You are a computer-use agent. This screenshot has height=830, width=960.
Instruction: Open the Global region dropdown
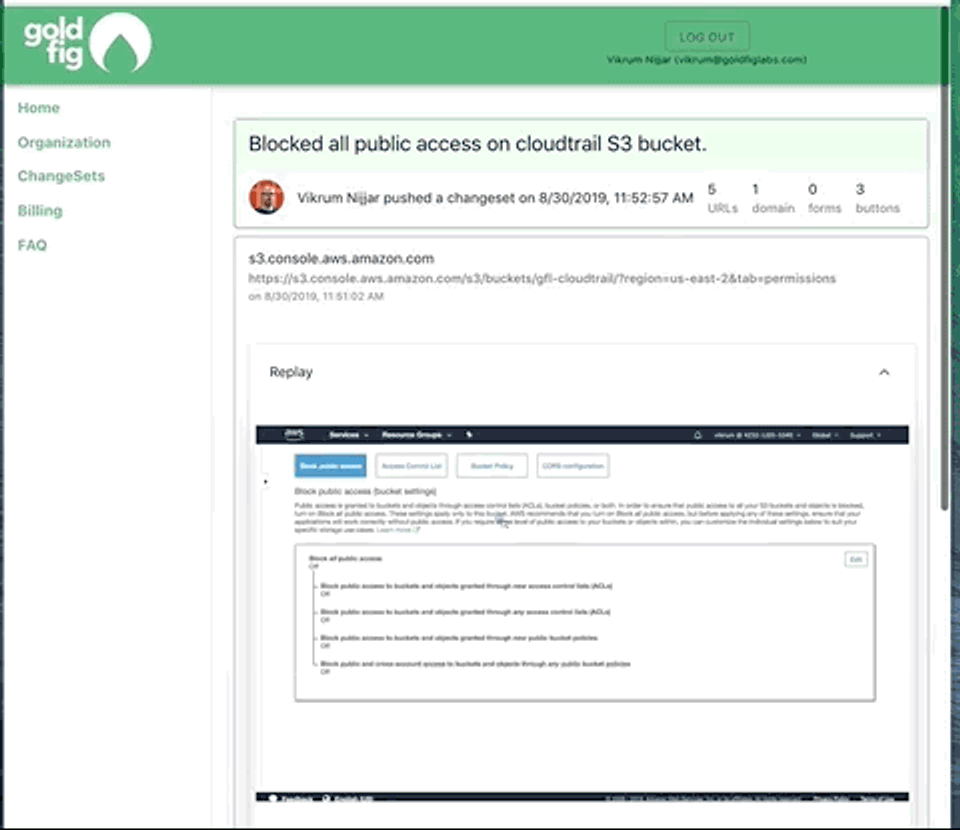[x=825, y=435]
